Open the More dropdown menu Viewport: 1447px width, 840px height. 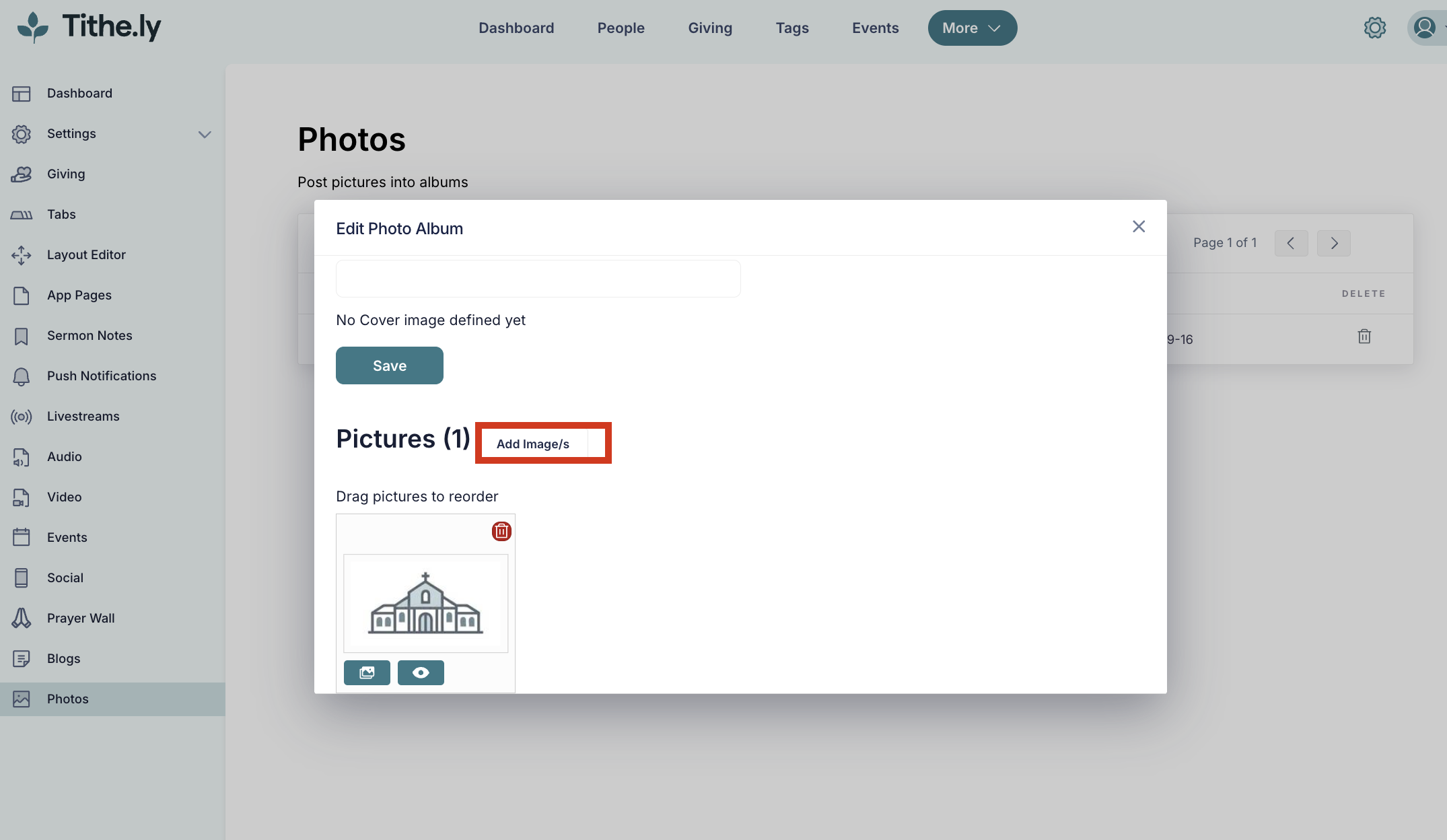tap(973, 28)
